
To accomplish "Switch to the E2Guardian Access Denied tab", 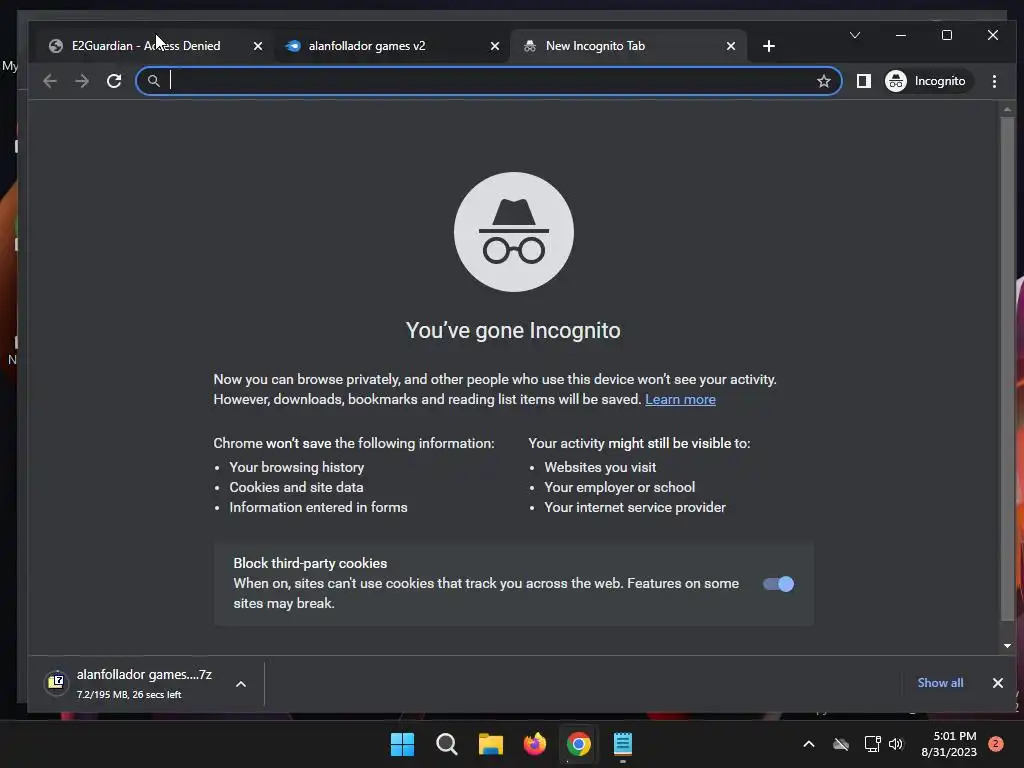I will (x=155, y=46).
